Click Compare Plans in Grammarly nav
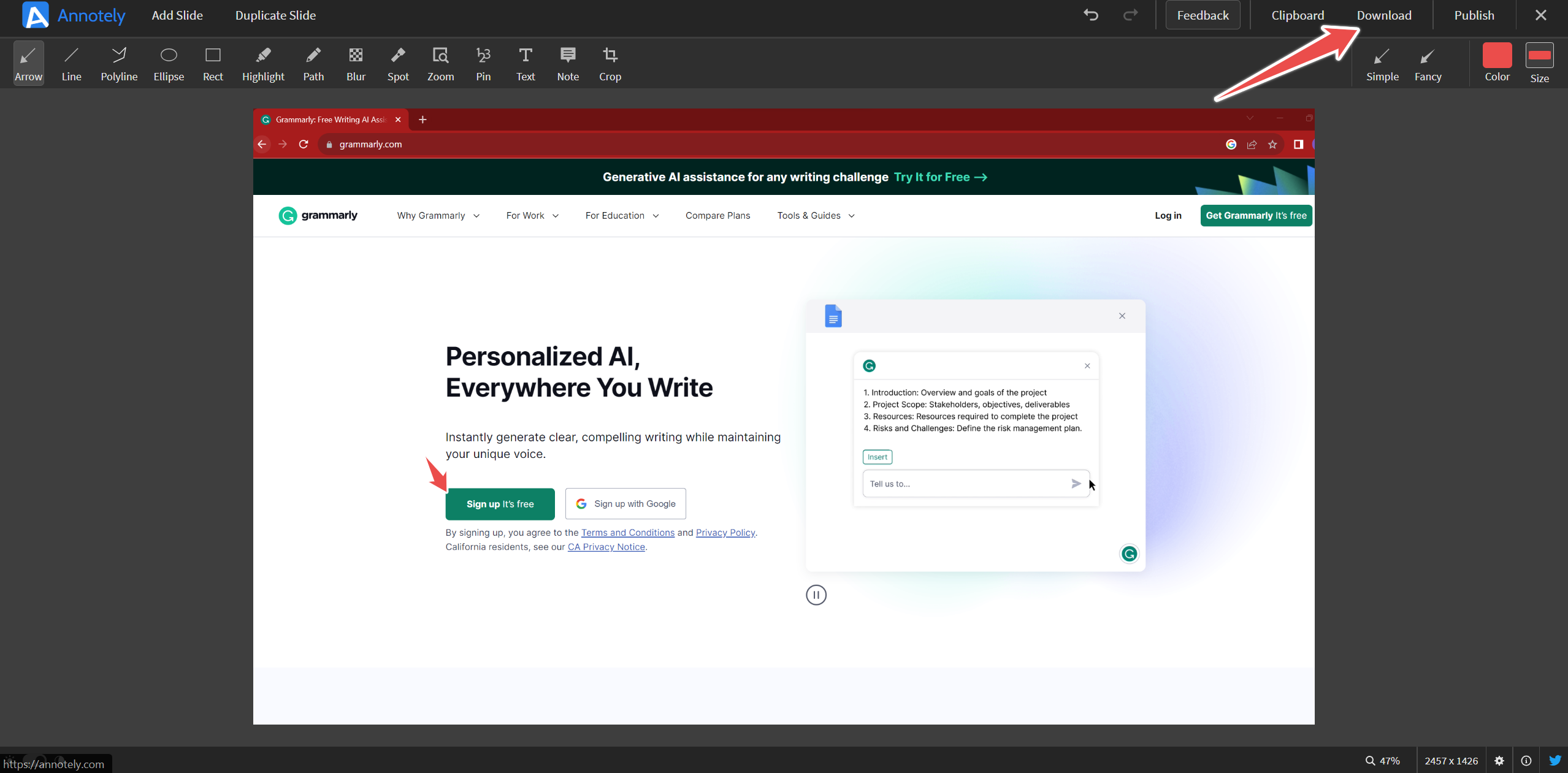 click(717, 216)
